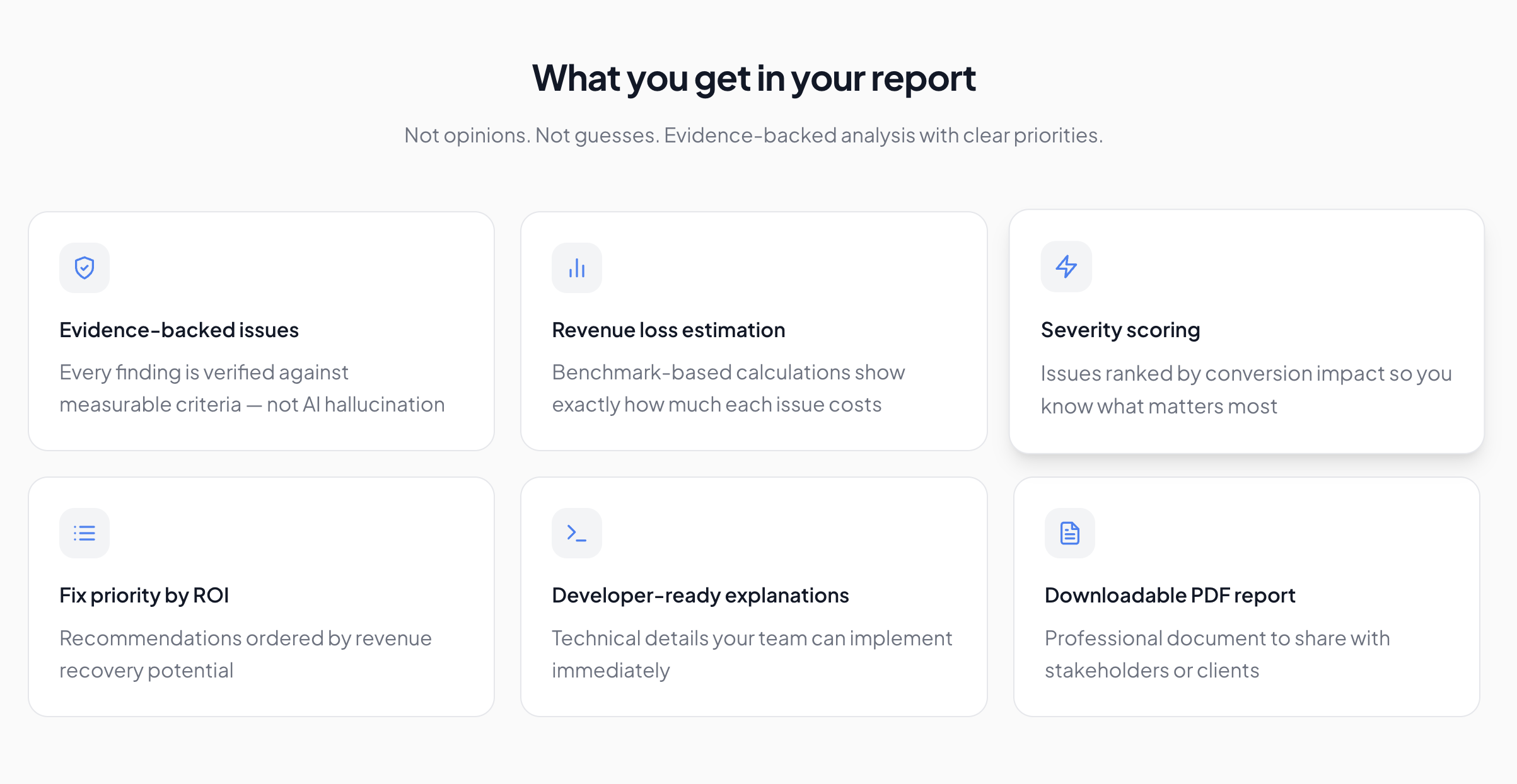The width and height of the screenshot is (1517, 784).
Task: Click the Fix priority by ROI heading
Action: [x=144, y=595]
